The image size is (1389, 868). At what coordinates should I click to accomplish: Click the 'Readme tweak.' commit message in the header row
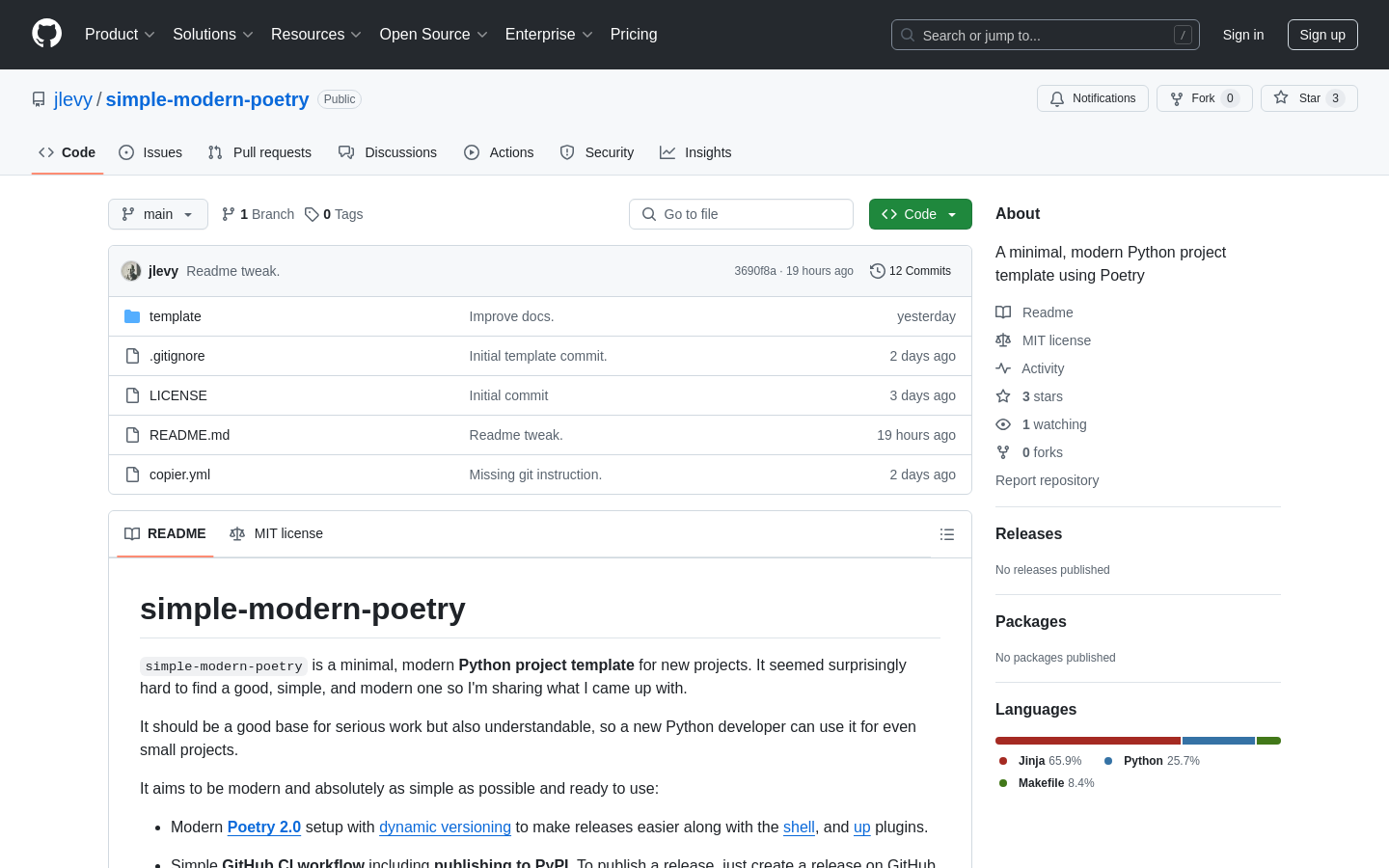coord(233,271)
